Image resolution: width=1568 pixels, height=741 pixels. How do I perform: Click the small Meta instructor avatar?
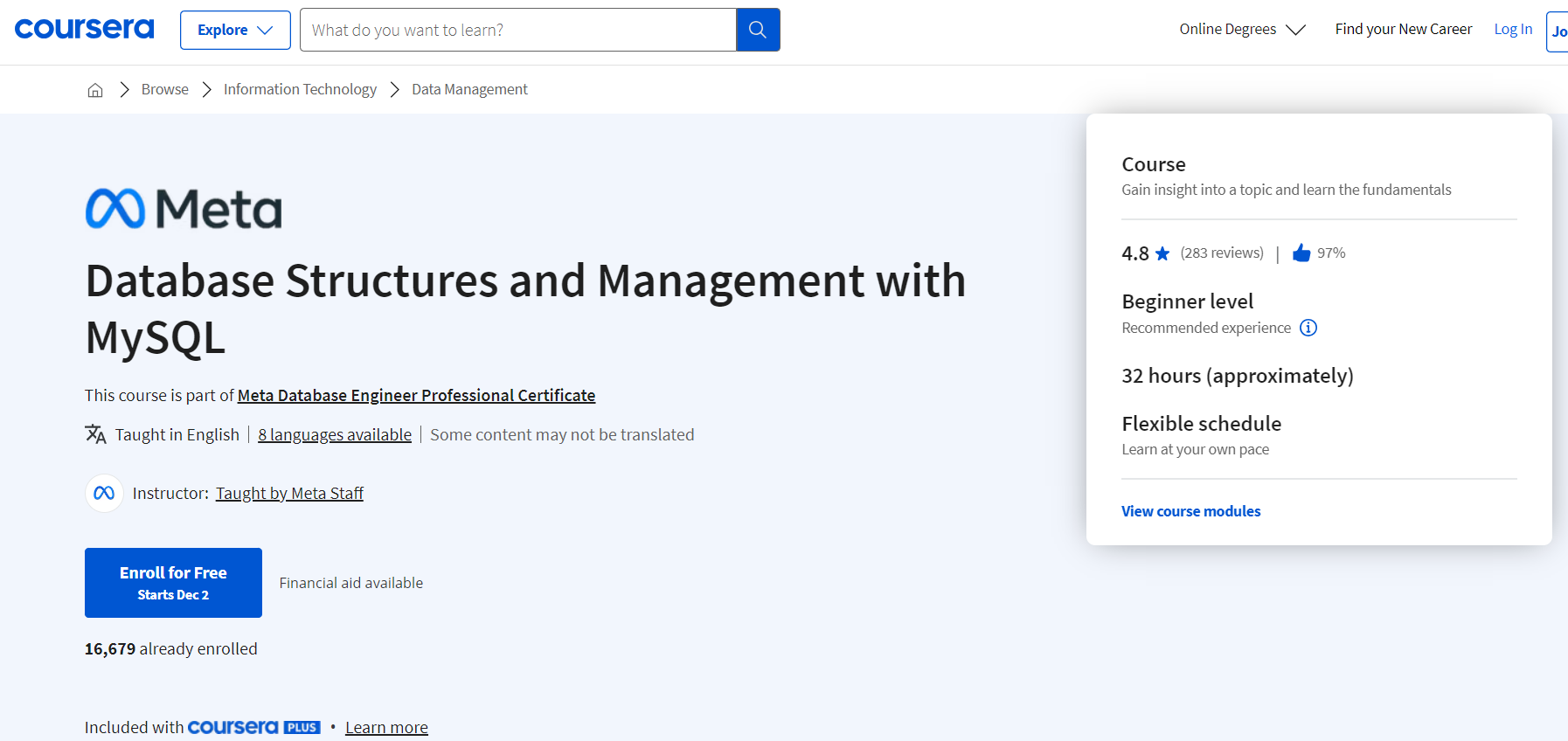pyautogui.click(x=104, y=493)
